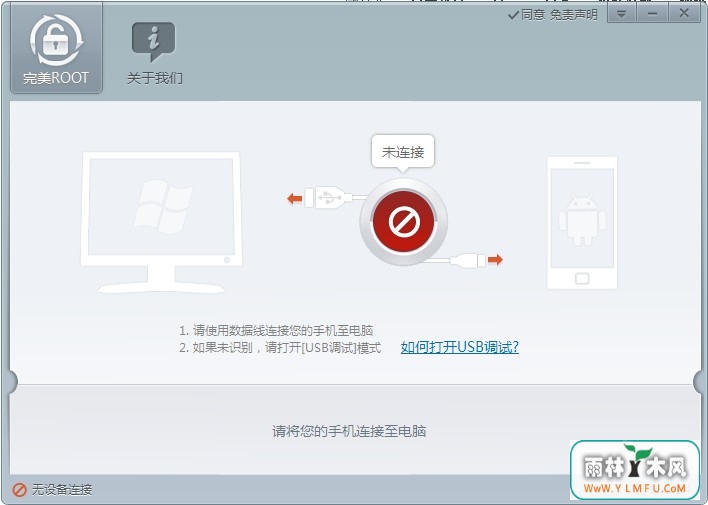Viewport: 708px width, 505px height.
Task: Click the computer monitor illustration
Action: 161,223
